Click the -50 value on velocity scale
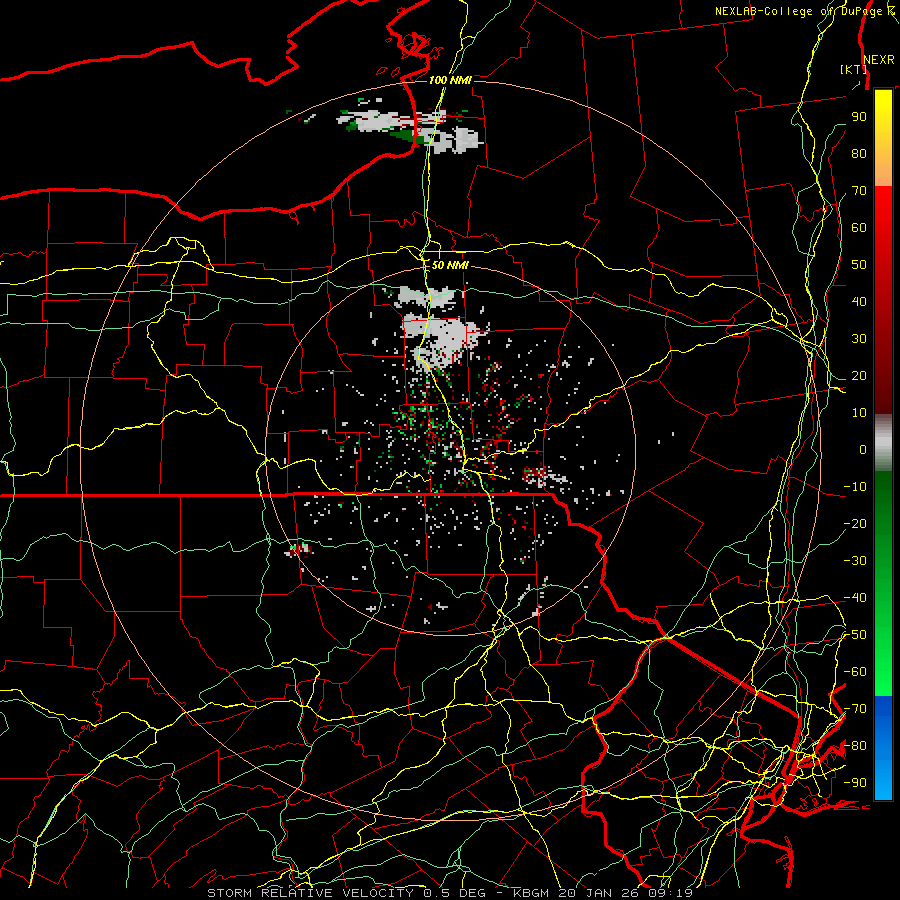This screenshot has height=900, width=900. coord(855,635)
